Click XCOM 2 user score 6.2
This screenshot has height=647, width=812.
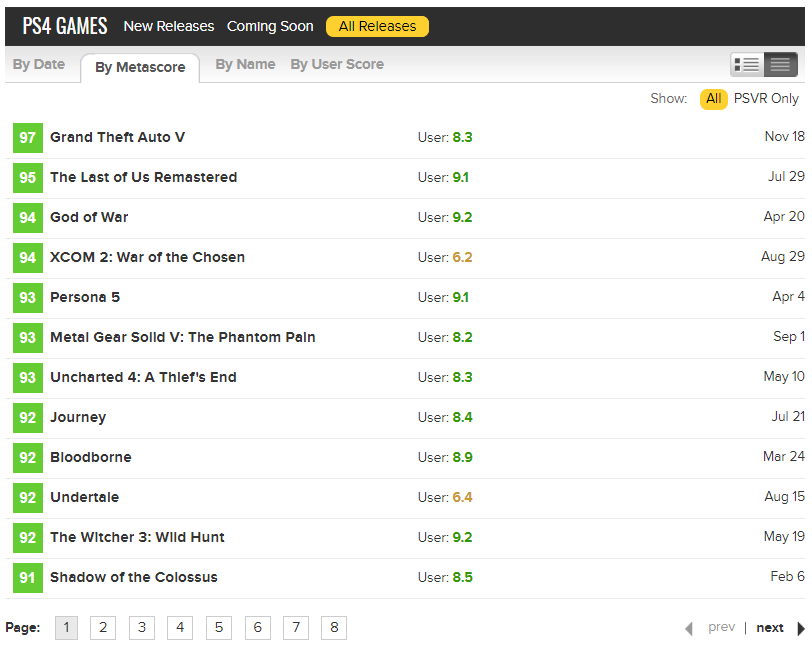pyautogui.click(x=462, y=257)
